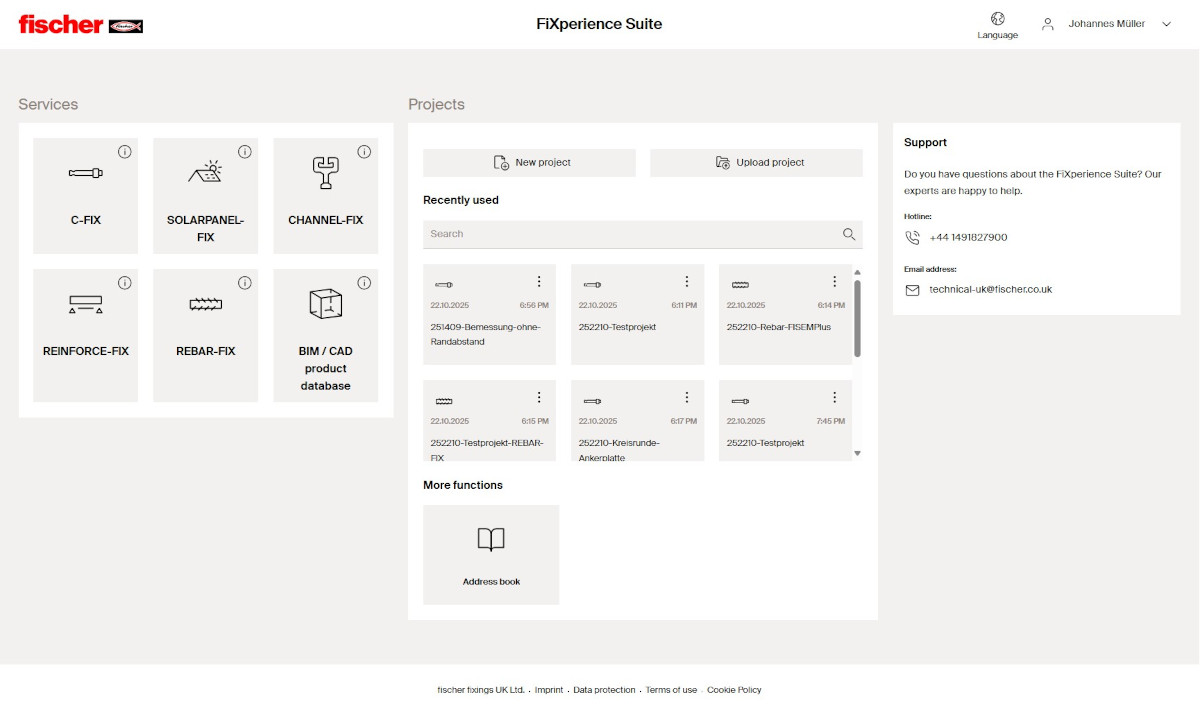Click the Upload project button
Viewport: 1200px width, 713px height.
(x=756, y=163)
